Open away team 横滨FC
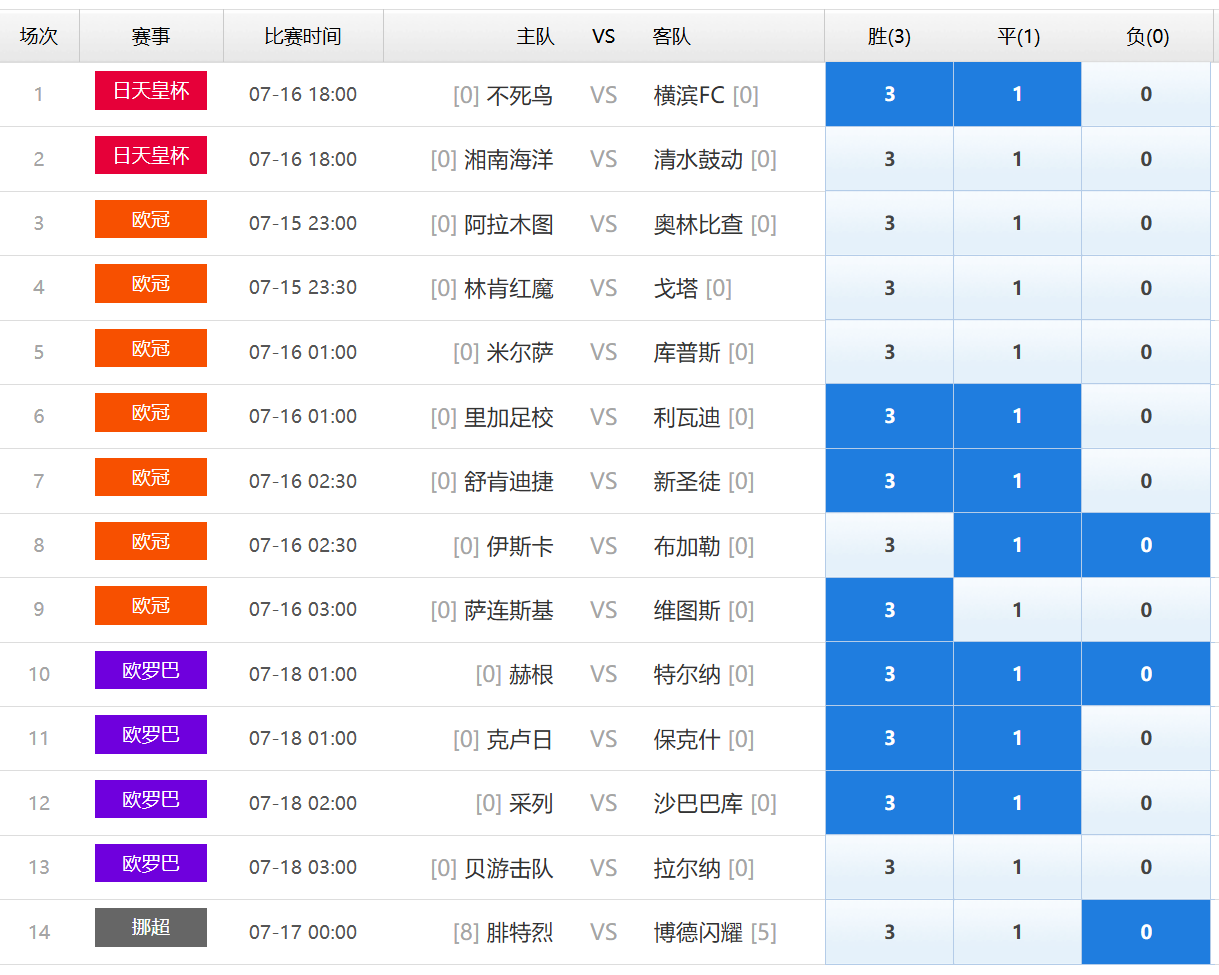This screenshot has height=975, width=1219. (689, 95)
